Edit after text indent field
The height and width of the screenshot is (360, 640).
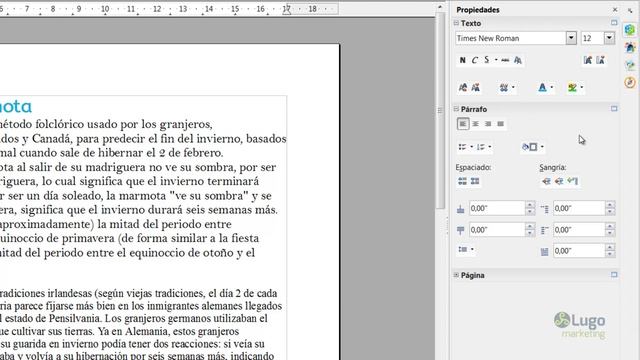579,230
